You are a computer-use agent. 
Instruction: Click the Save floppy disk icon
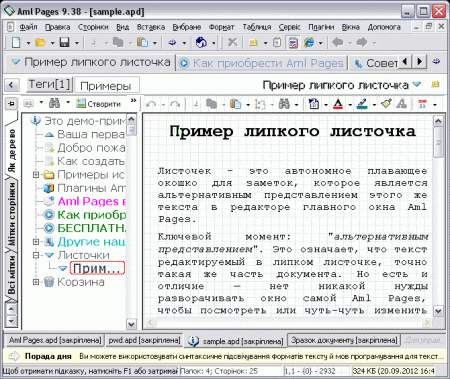coord(64,42)
